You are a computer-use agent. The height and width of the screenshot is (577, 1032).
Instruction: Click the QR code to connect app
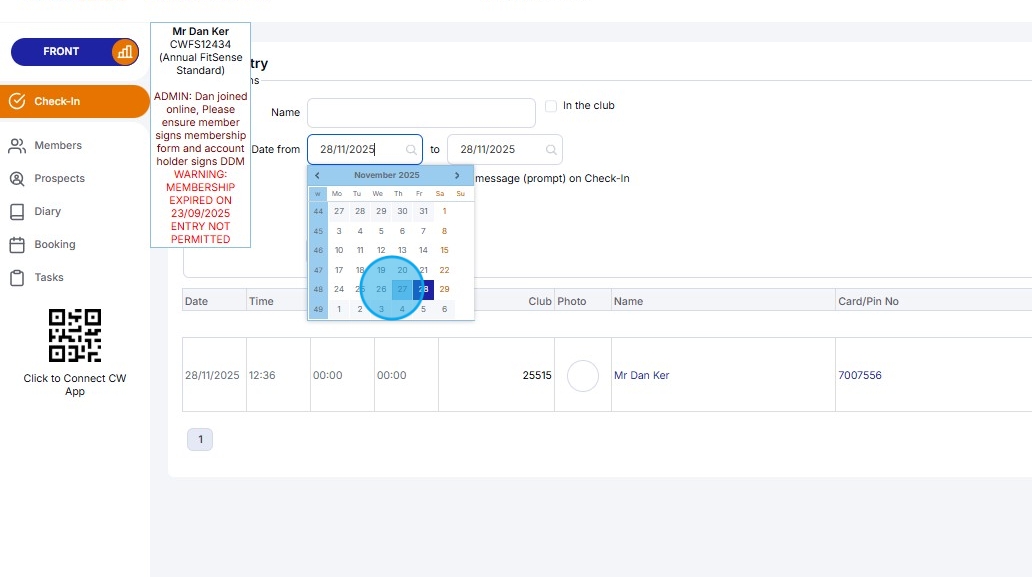(x=75, y=336)
